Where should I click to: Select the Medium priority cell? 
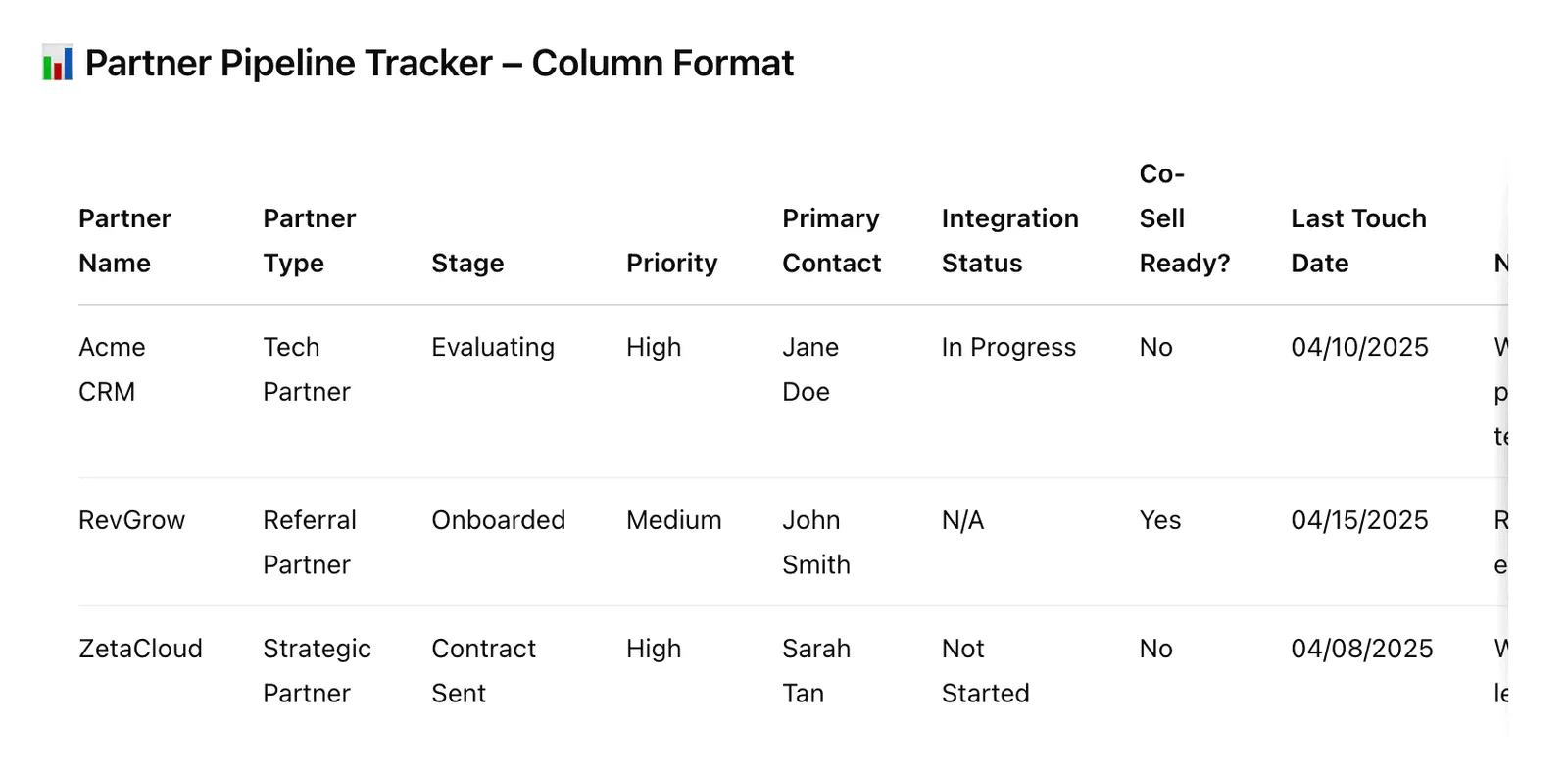pos(673,520)
